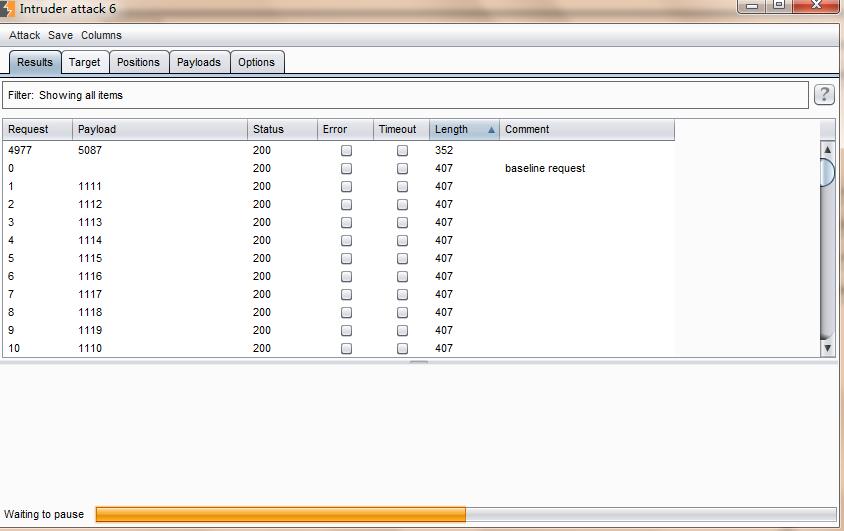
Task: Select payload cell 1117
Action: (x=90, y=294)
